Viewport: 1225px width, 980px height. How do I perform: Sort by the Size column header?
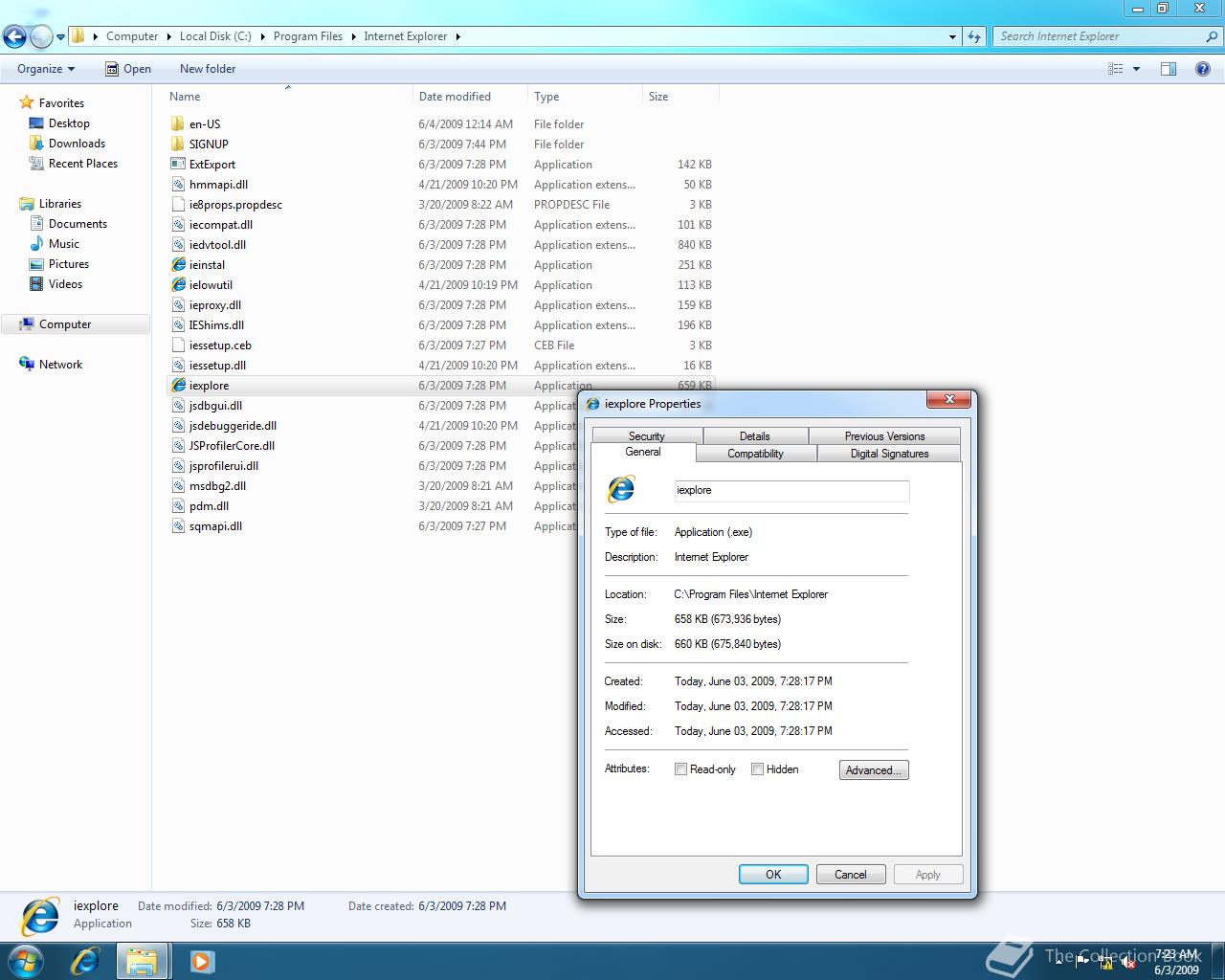pyautogui.click(x=680, y=97)
